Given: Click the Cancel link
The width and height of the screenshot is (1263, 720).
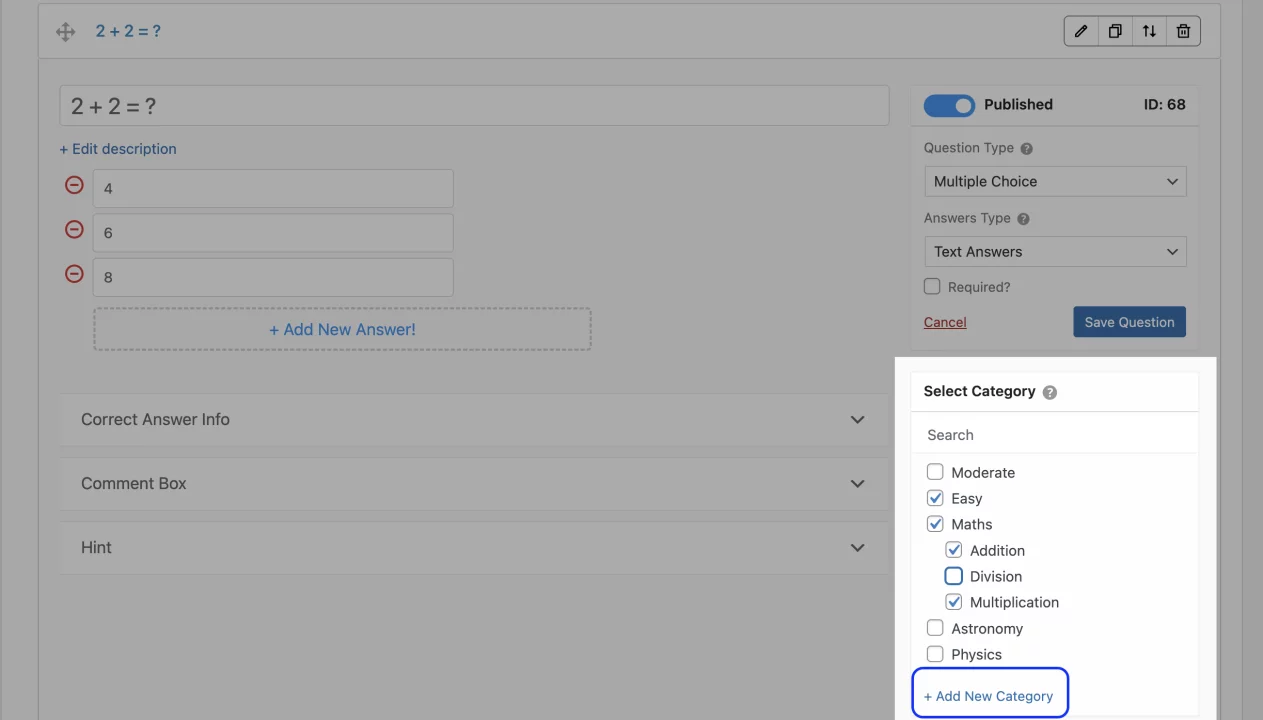Looking at the screenshot, I should coord(945,322).
